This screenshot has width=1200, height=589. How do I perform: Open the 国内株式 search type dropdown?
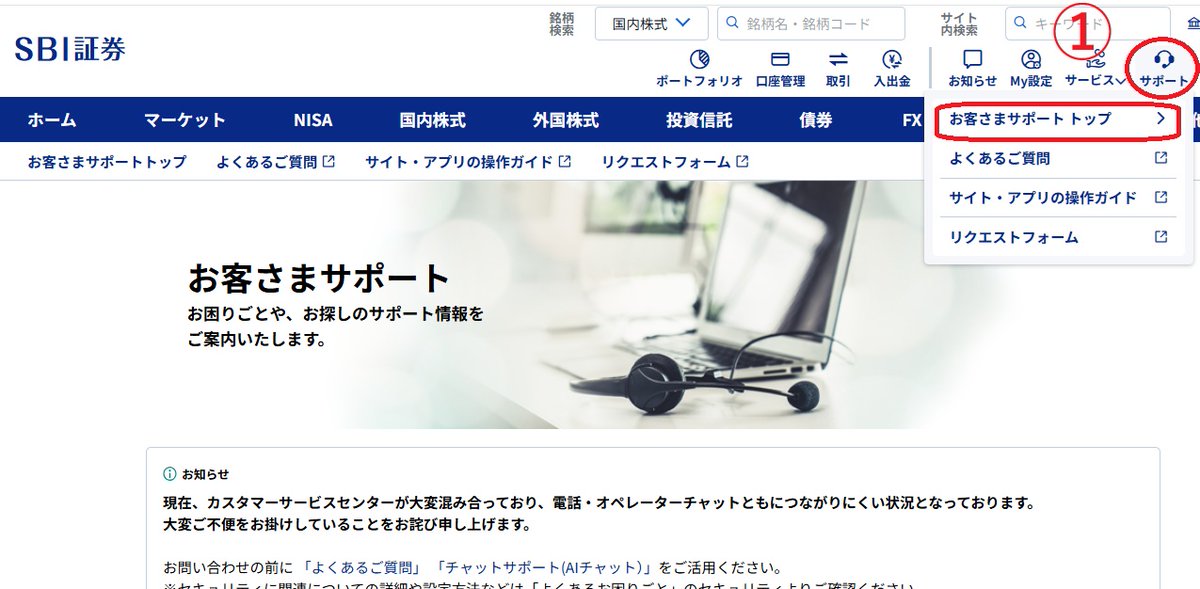point(651,23)
